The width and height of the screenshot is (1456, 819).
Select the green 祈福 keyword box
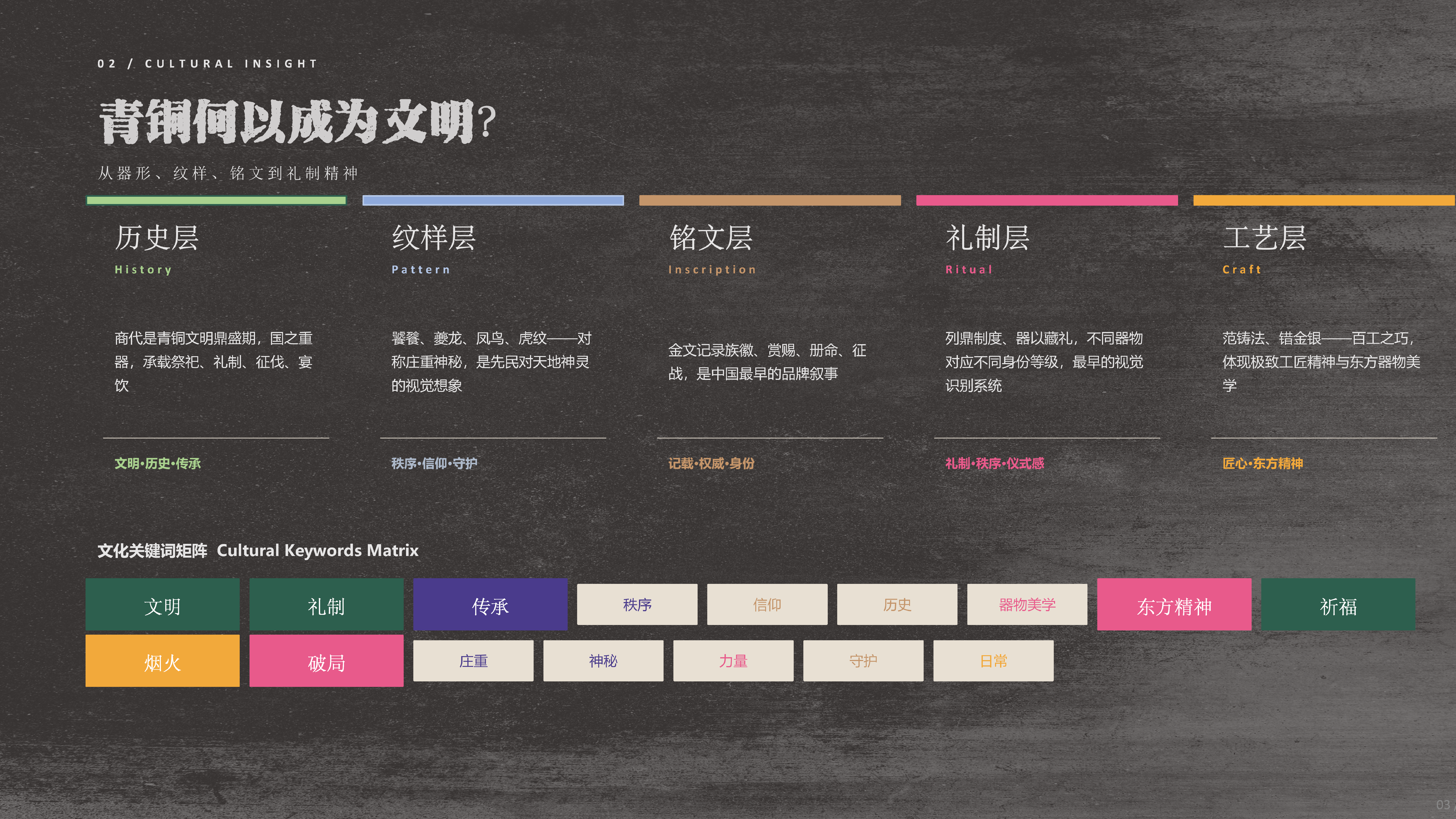click(x=1338, y=604)
